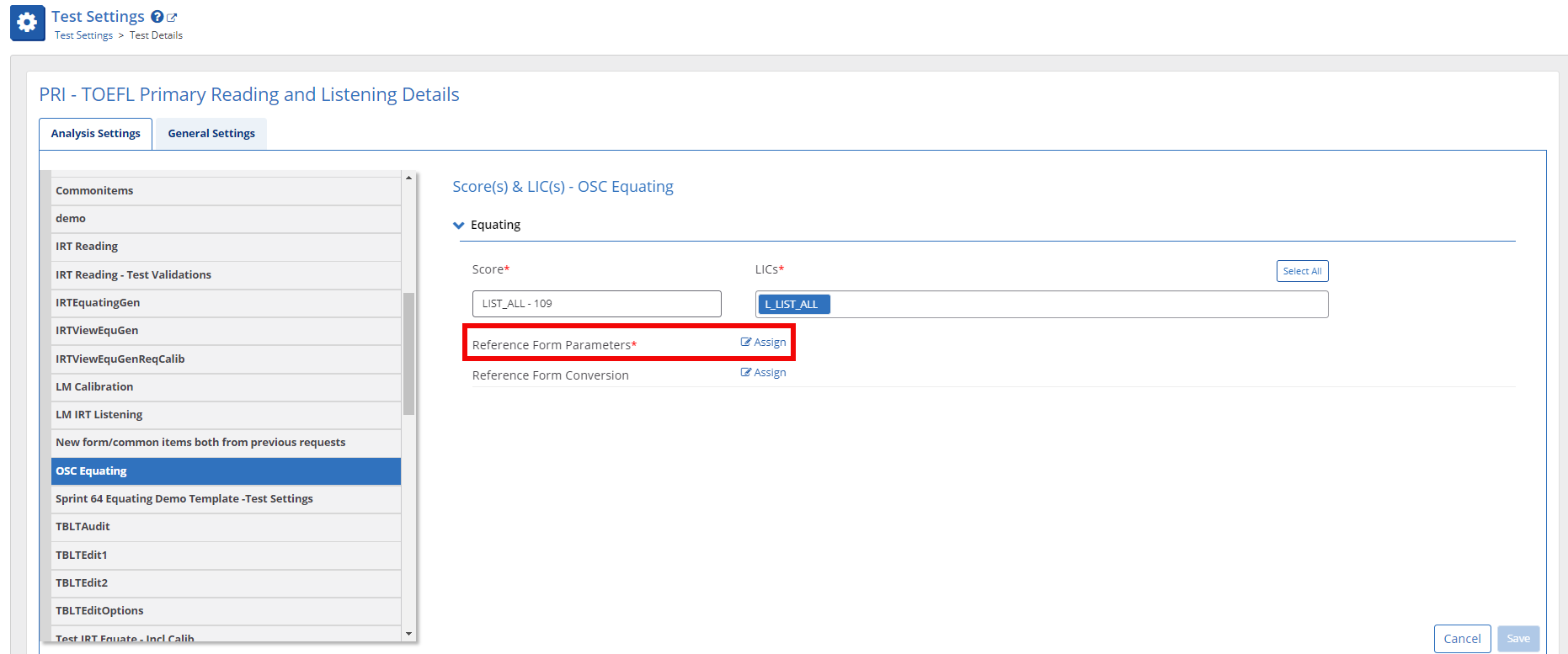This screenshot has width=1568, height=654.
Task: Select New form/common items from previous requests
Action: (226, 443)
